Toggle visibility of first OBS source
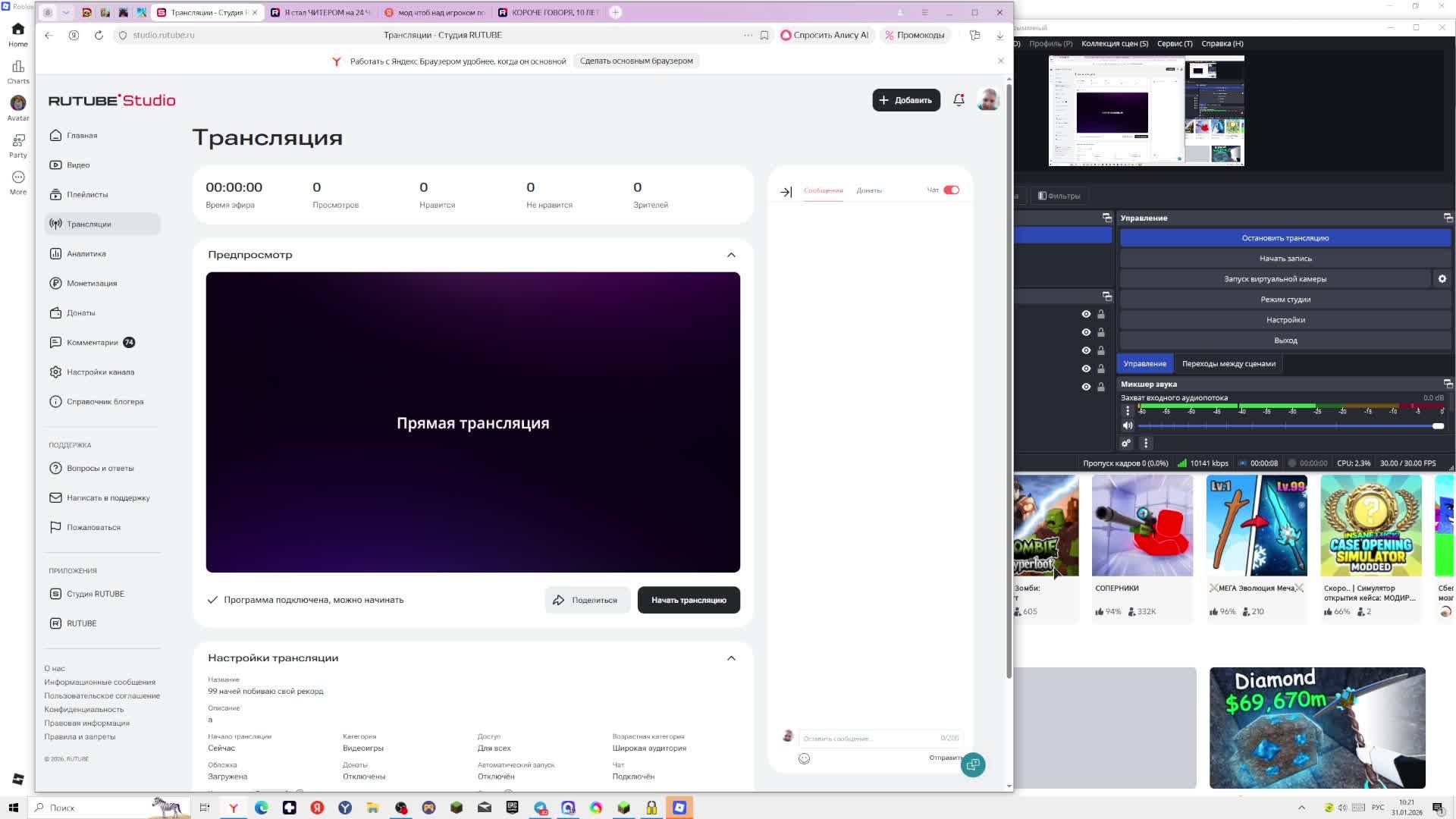 1086,314
